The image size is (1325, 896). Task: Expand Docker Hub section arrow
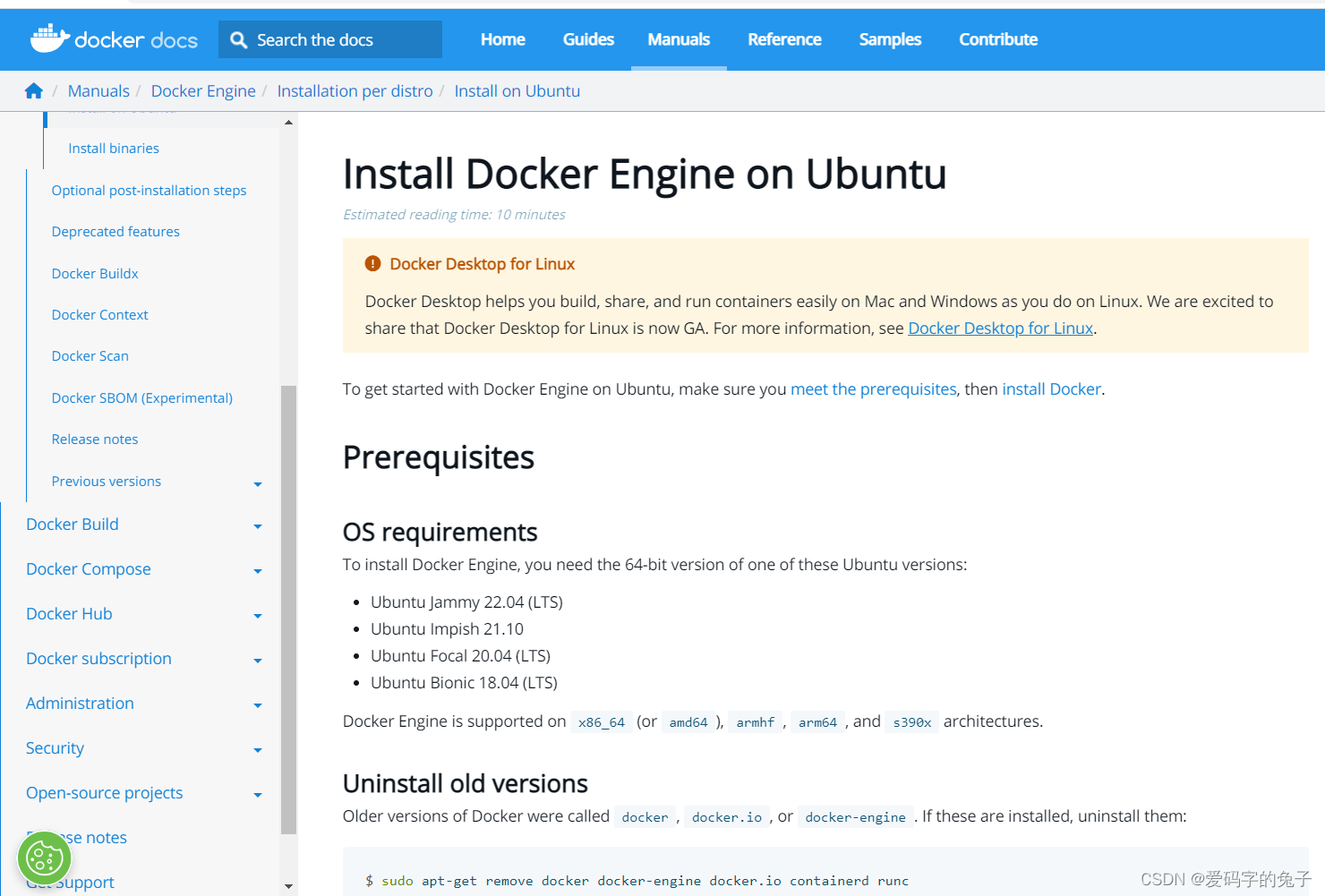[258, 616]
